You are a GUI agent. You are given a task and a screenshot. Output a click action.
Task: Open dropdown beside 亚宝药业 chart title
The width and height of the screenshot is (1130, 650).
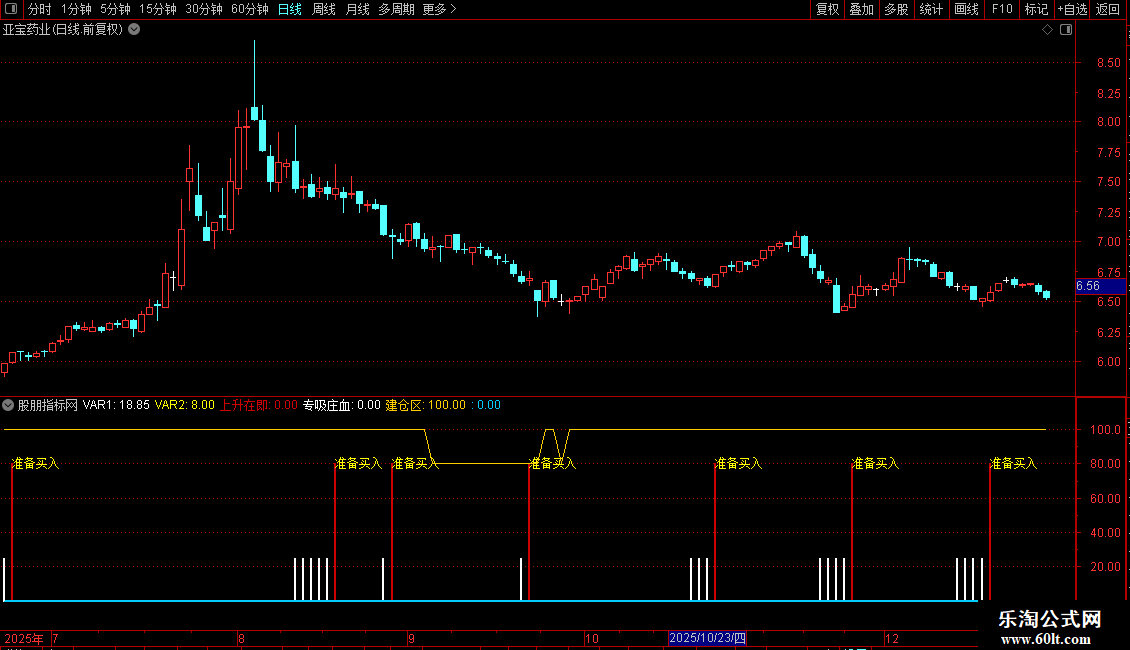coord(134,30)
